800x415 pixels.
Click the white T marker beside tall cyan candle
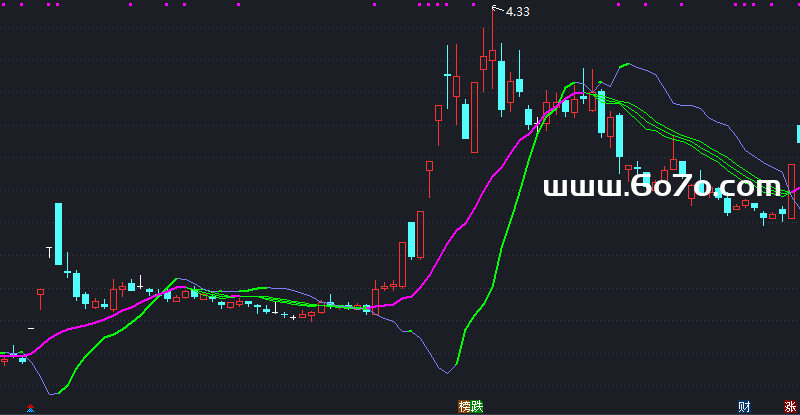click(48, 251)
